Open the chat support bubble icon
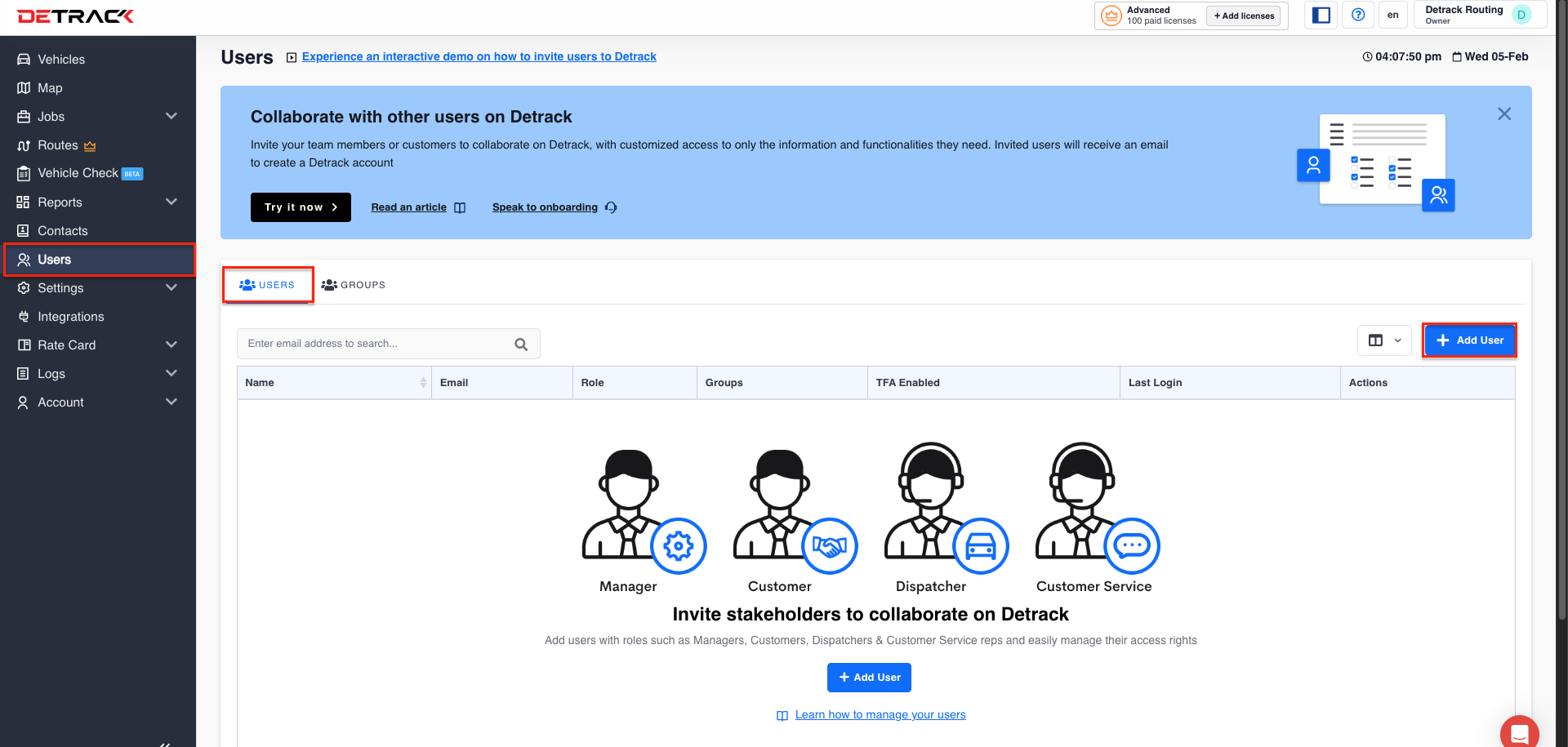The height and width of the screenshot is (747, 1568). coord(1519,732)
